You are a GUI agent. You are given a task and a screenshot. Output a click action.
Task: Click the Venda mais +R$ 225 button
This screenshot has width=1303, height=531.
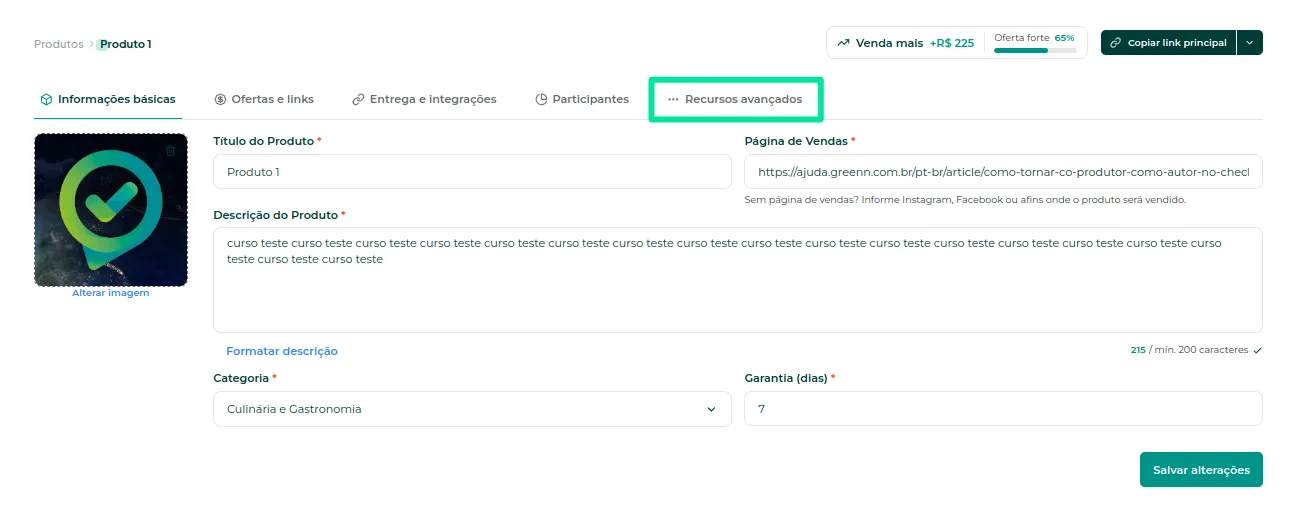[905, 43]
